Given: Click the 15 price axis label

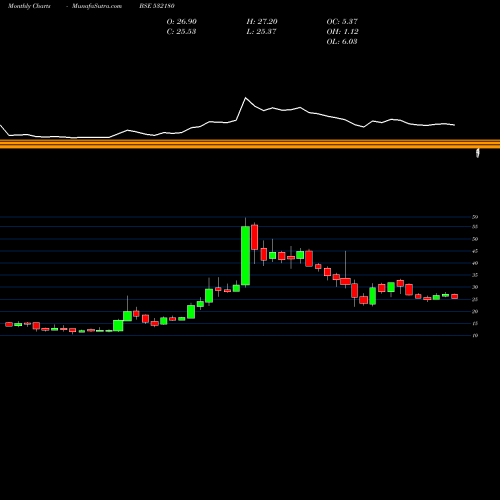Looking at the screenshot, I should (x=475, y=323).
